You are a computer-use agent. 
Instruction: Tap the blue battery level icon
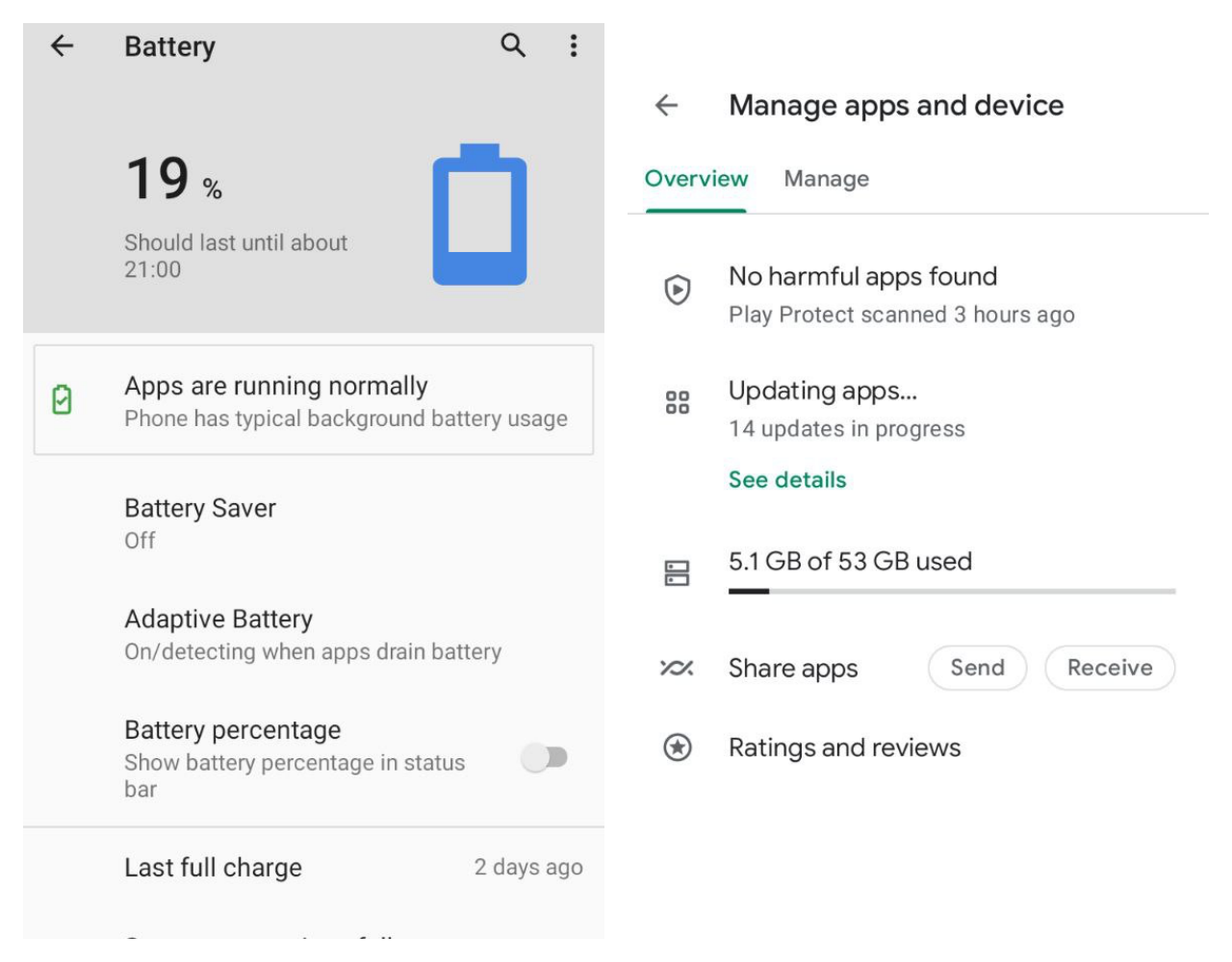point(479,215)
